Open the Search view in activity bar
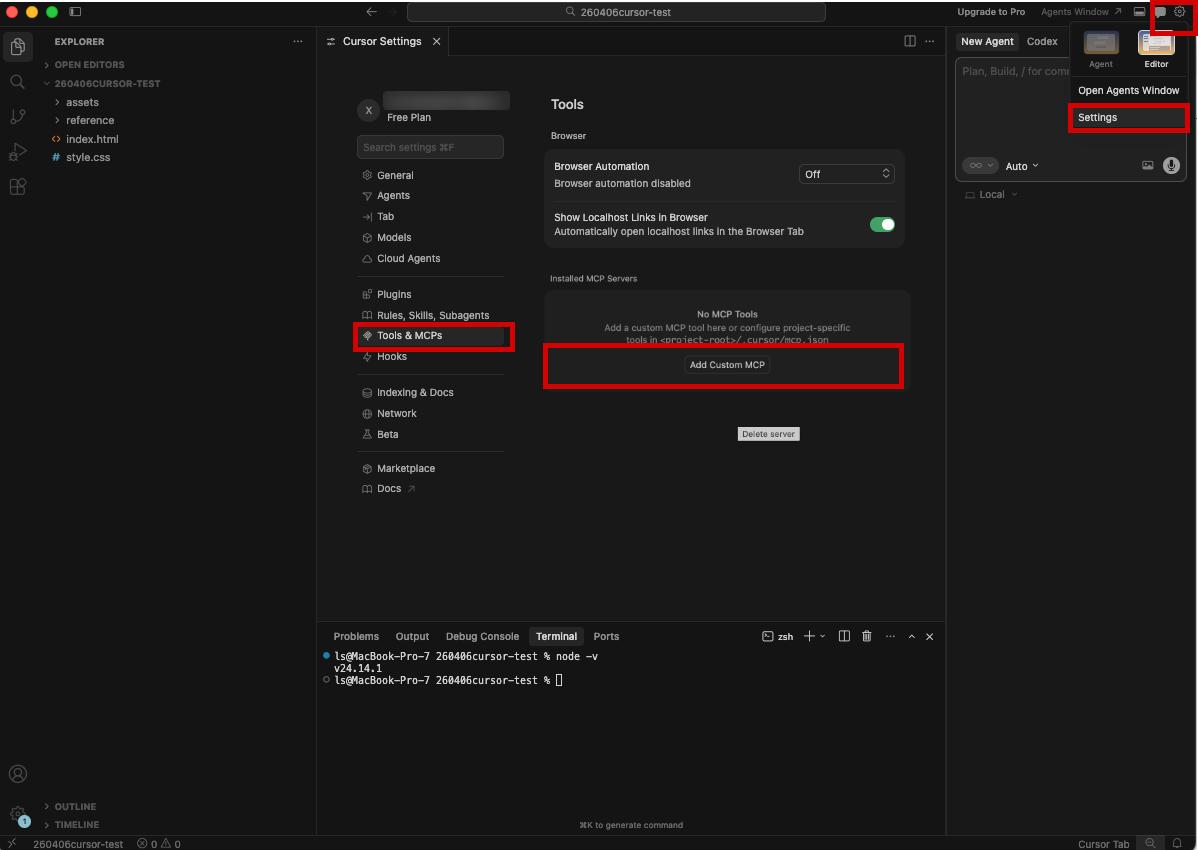Image resolution: width=1198 pixels, height=850 pixels. 18,82
